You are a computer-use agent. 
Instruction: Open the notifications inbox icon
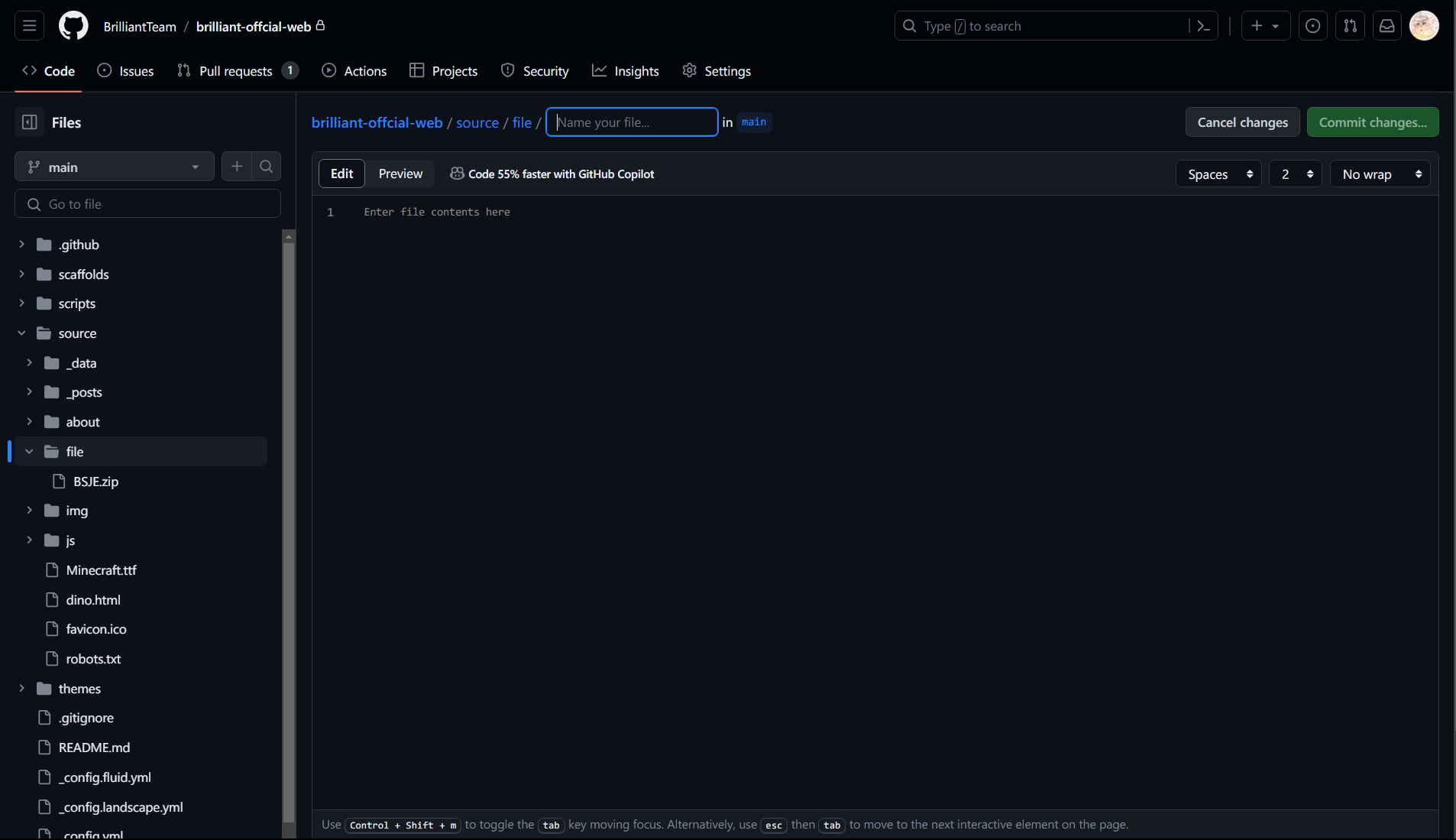pos(1387,26)
